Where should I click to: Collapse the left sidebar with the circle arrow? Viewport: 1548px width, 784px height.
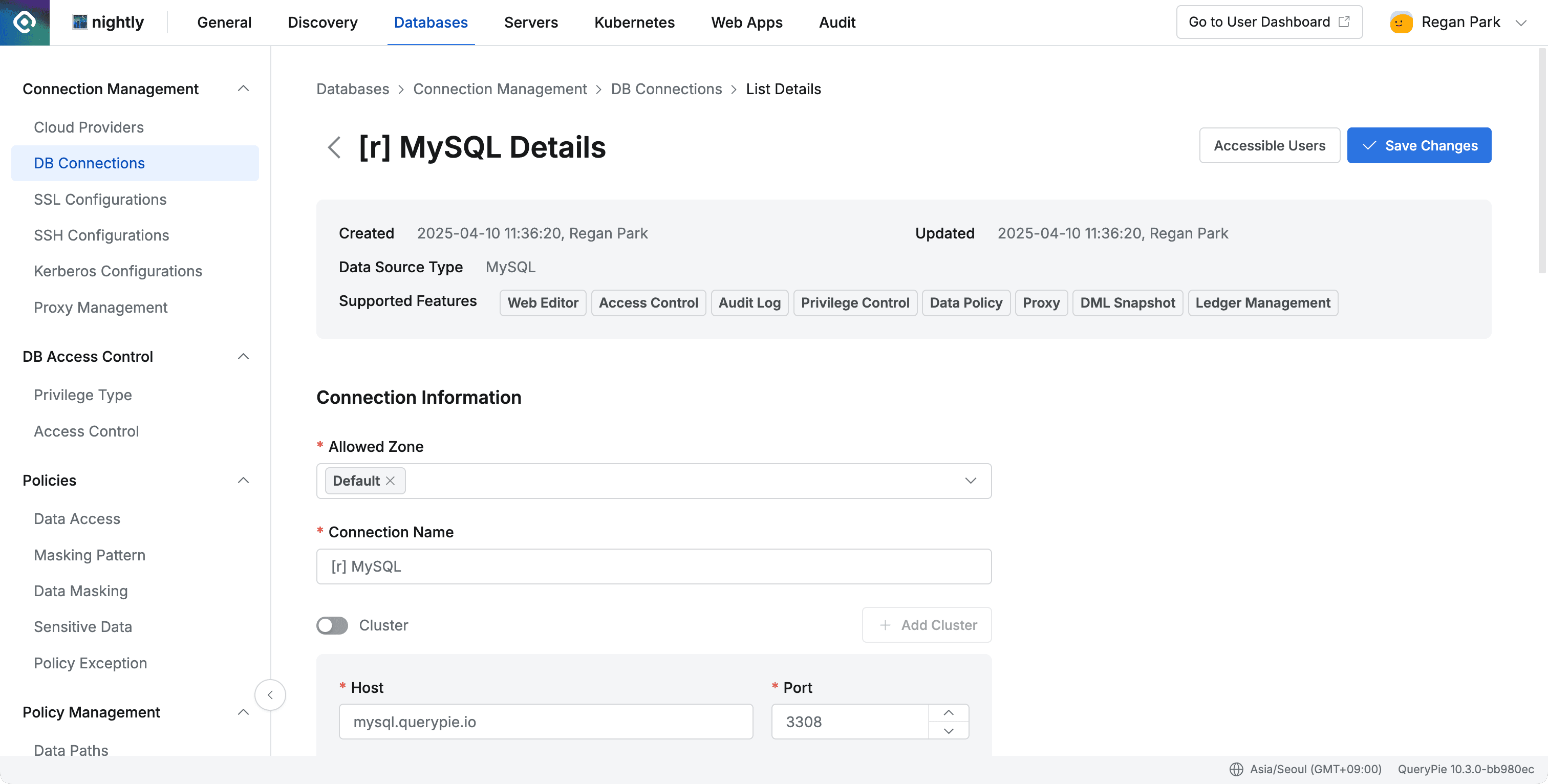[x=270, y=694]
